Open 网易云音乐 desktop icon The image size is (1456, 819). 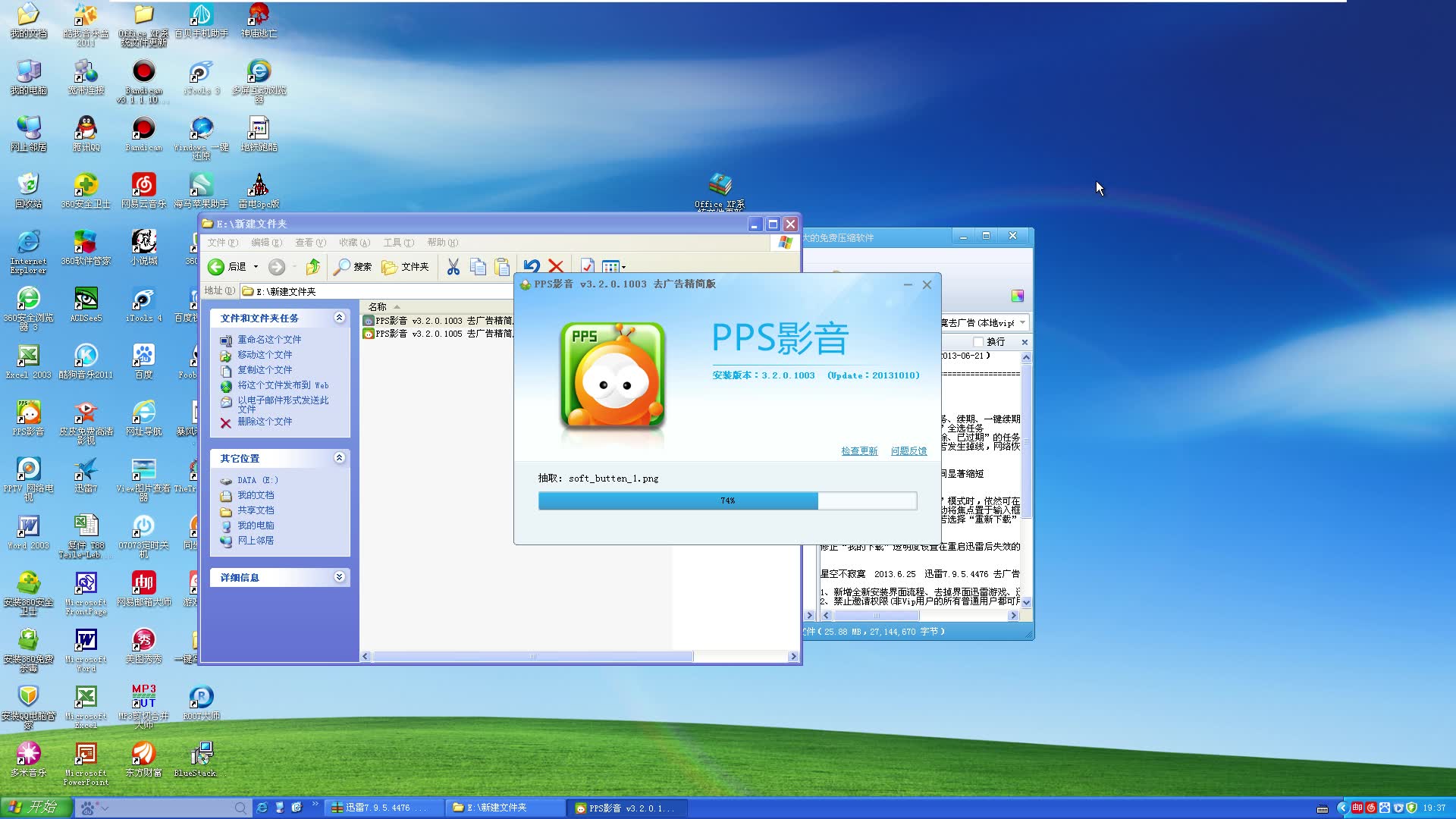(x=143, y=190)
